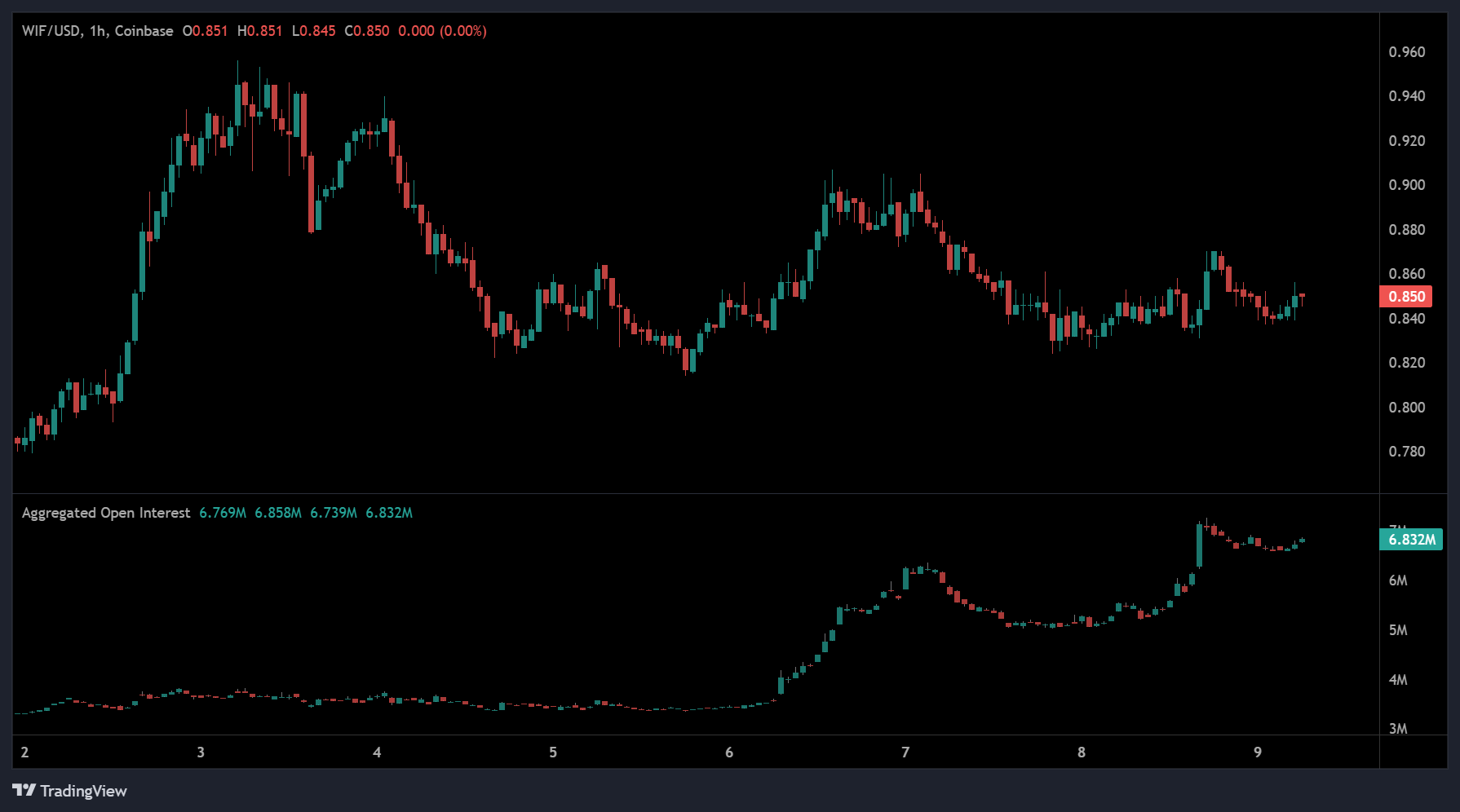Viewport: 1460px width, 812px height.
Task: Click the 0.900 price axis label
Action: click(x=1406, y=185)
